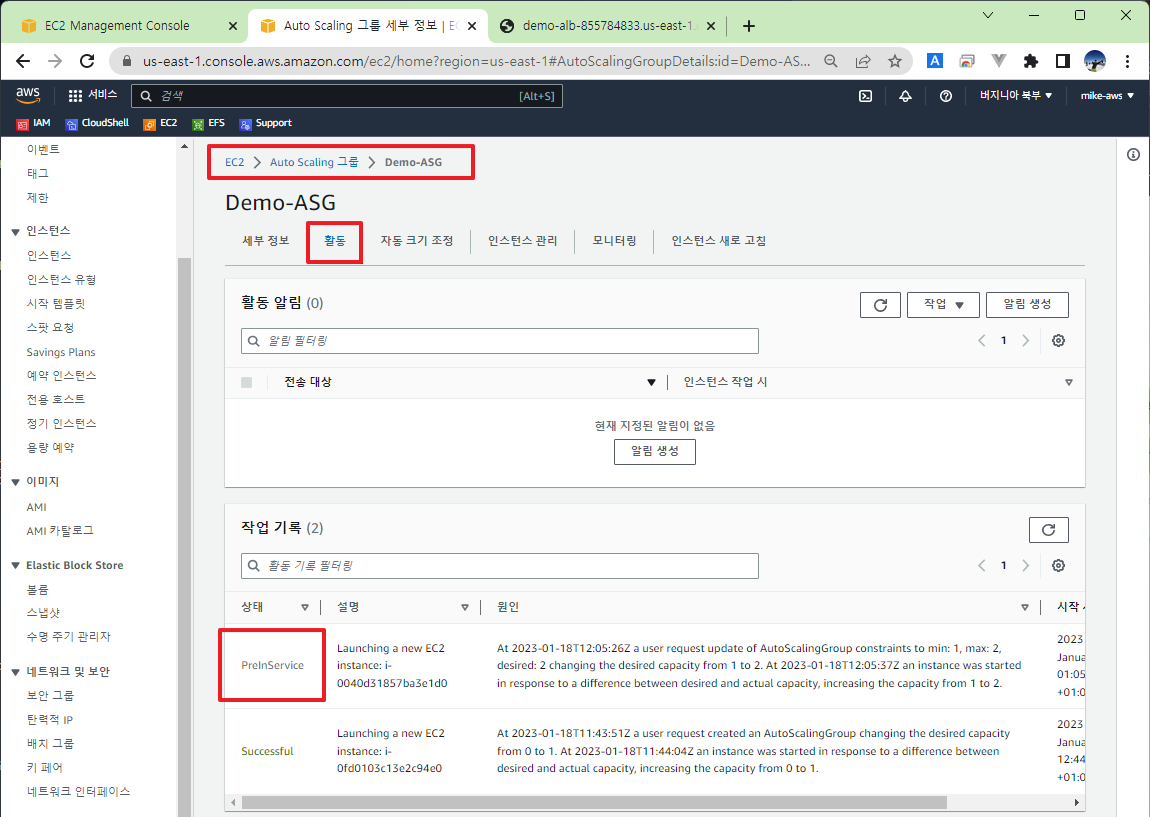The width and height of the screenshot is (1150, 817).
Task: Refresh the 작업 기록 list
Action: (x=1048, y=530)
